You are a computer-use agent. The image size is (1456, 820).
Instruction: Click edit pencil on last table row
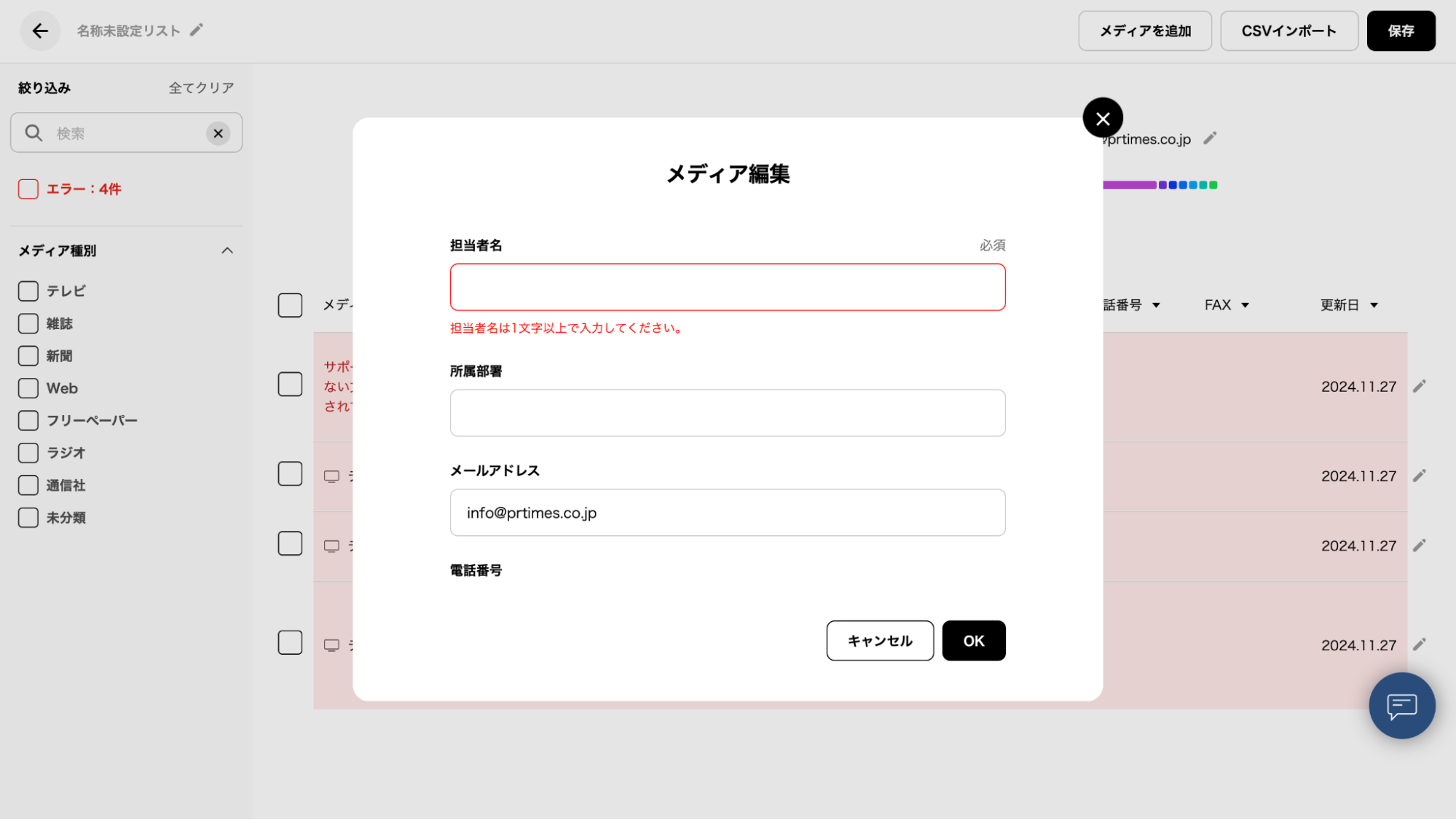click(x=1419, y=644)
